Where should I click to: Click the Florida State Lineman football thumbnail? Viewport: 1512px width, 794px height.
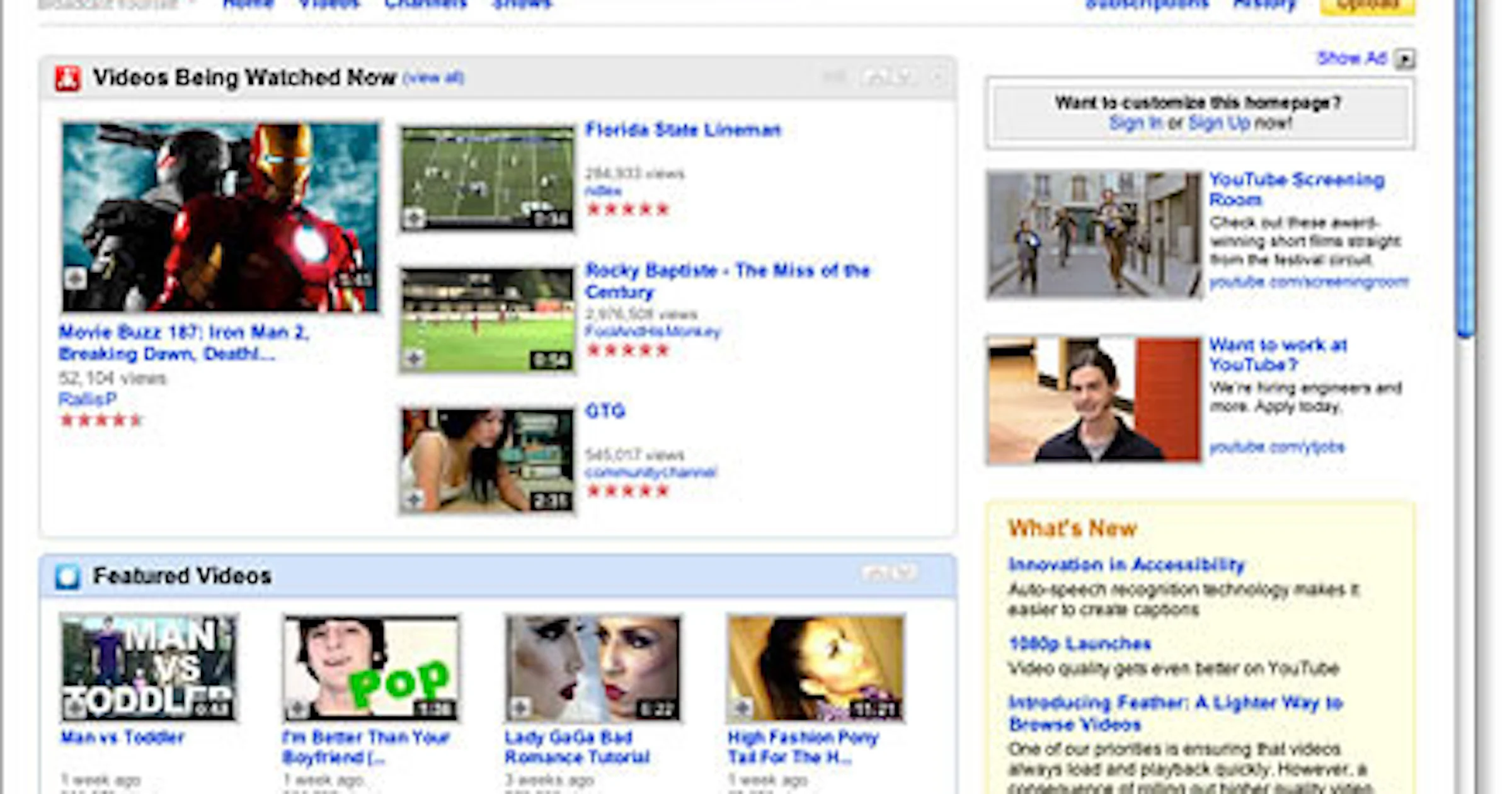click(488, 178)
